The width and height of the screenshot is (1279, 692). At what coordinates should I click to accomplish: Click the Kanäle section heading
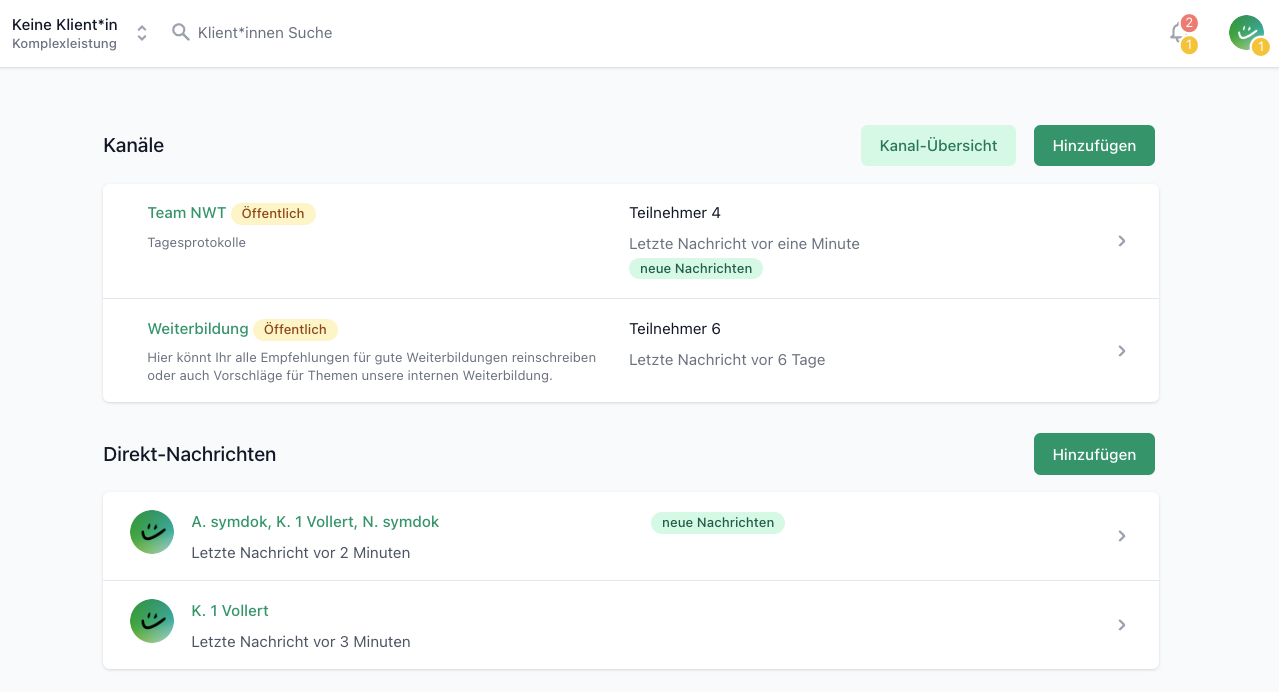[134, 145]
